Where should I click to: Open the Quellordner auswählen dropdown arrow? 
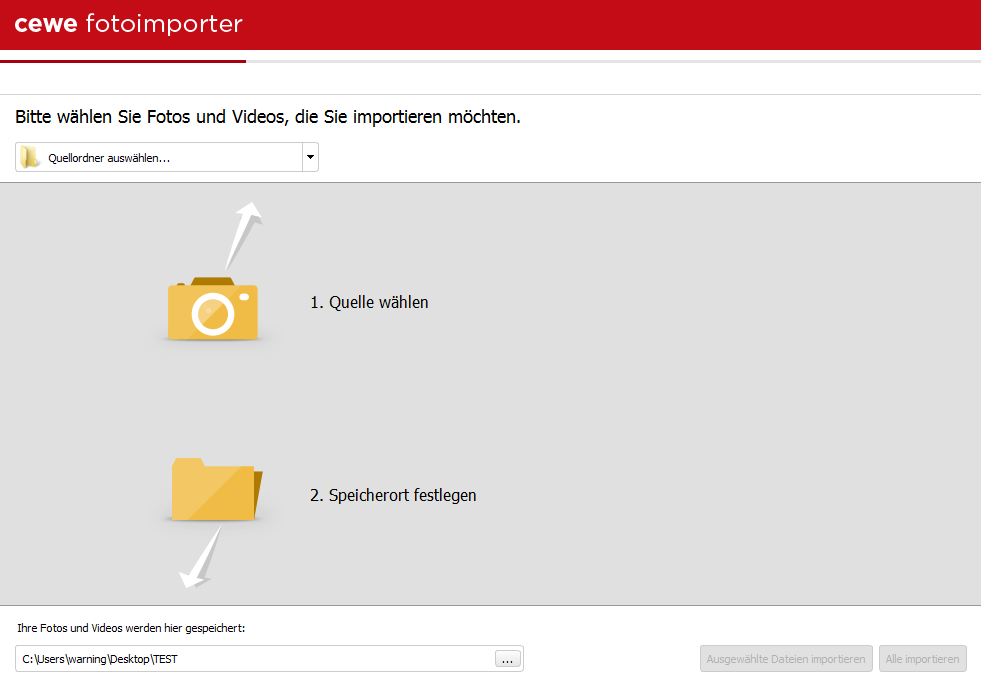[310, 157]
